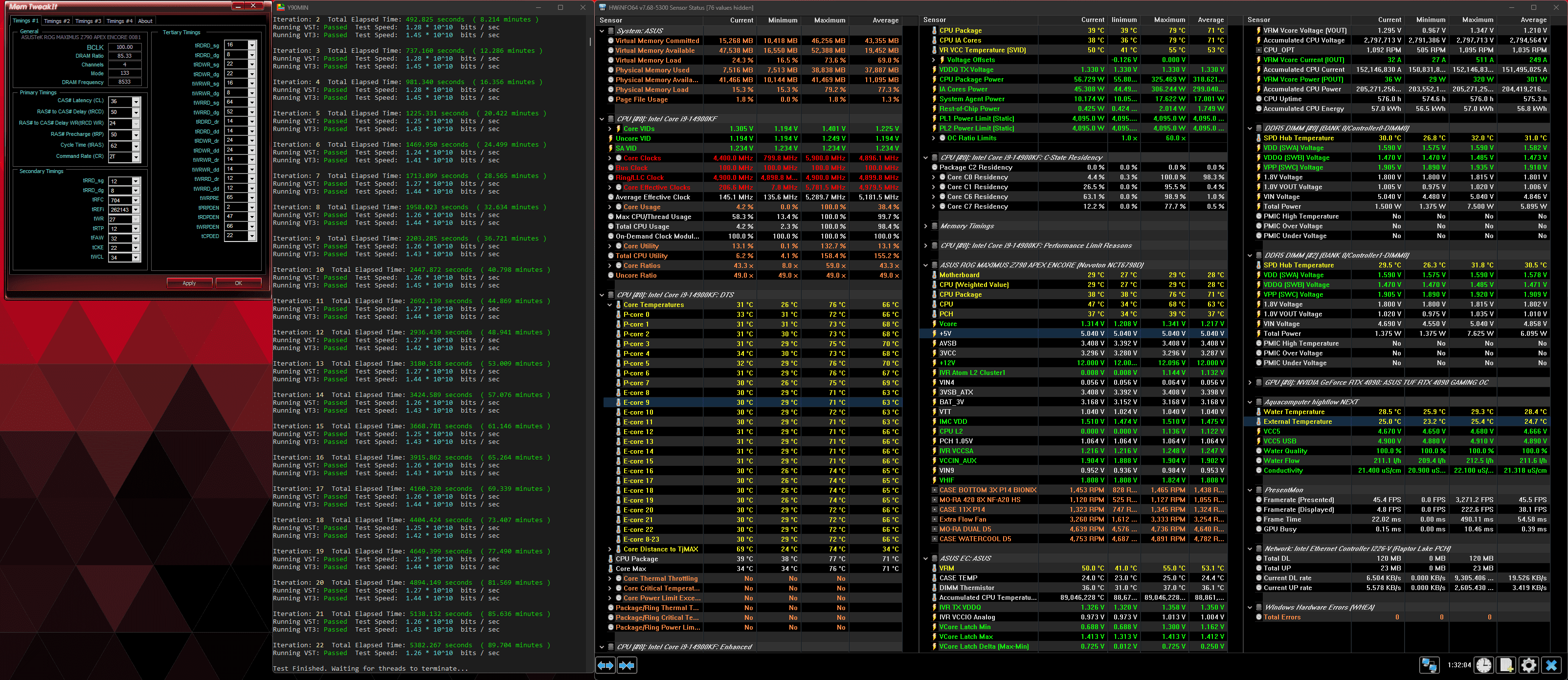1568x680 pixels.
Task: Click the first Sensor column header
Action: point(650,20)
